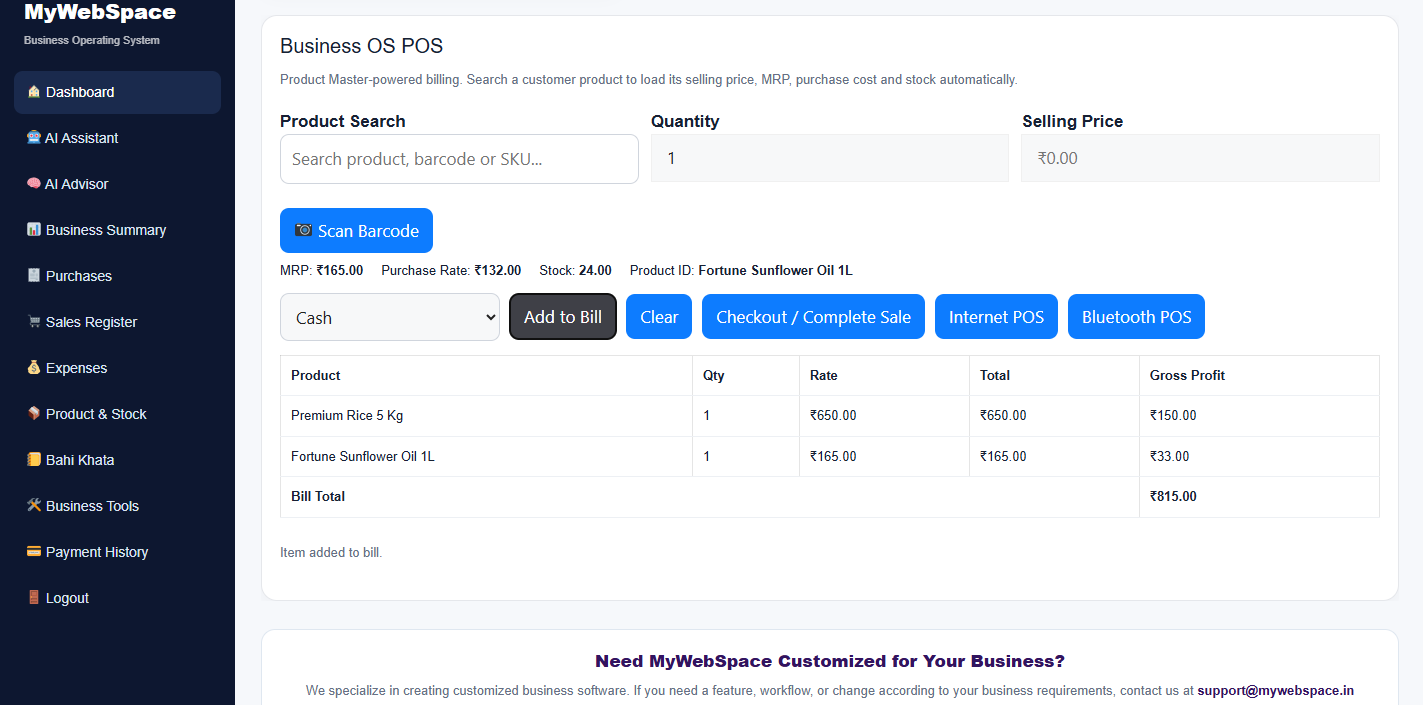Focus the Product Search input field

point(459,159)
